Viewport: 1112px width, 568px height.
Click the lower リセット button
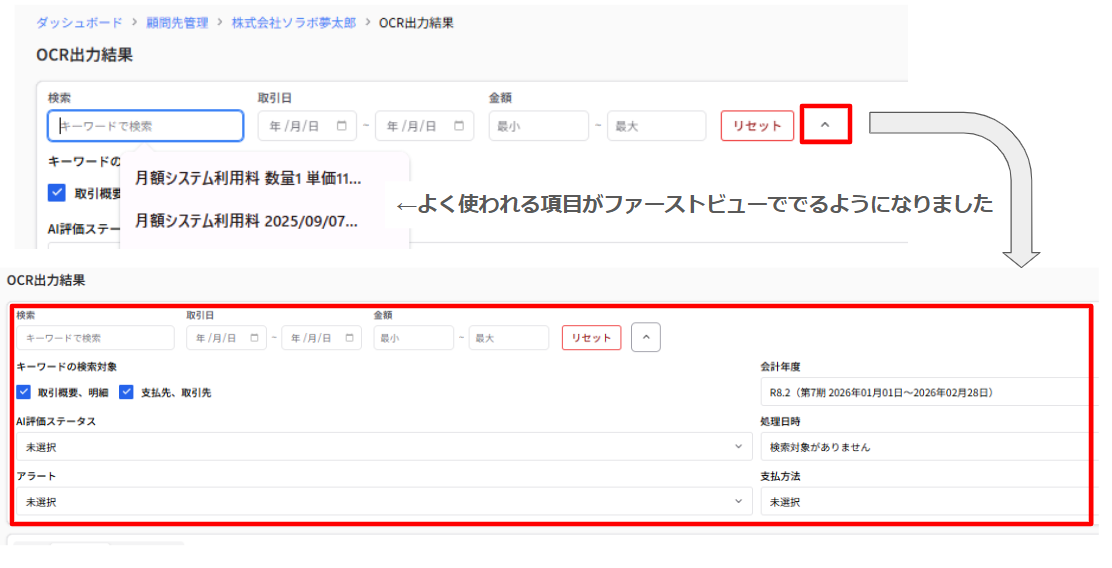coord(591,338)
